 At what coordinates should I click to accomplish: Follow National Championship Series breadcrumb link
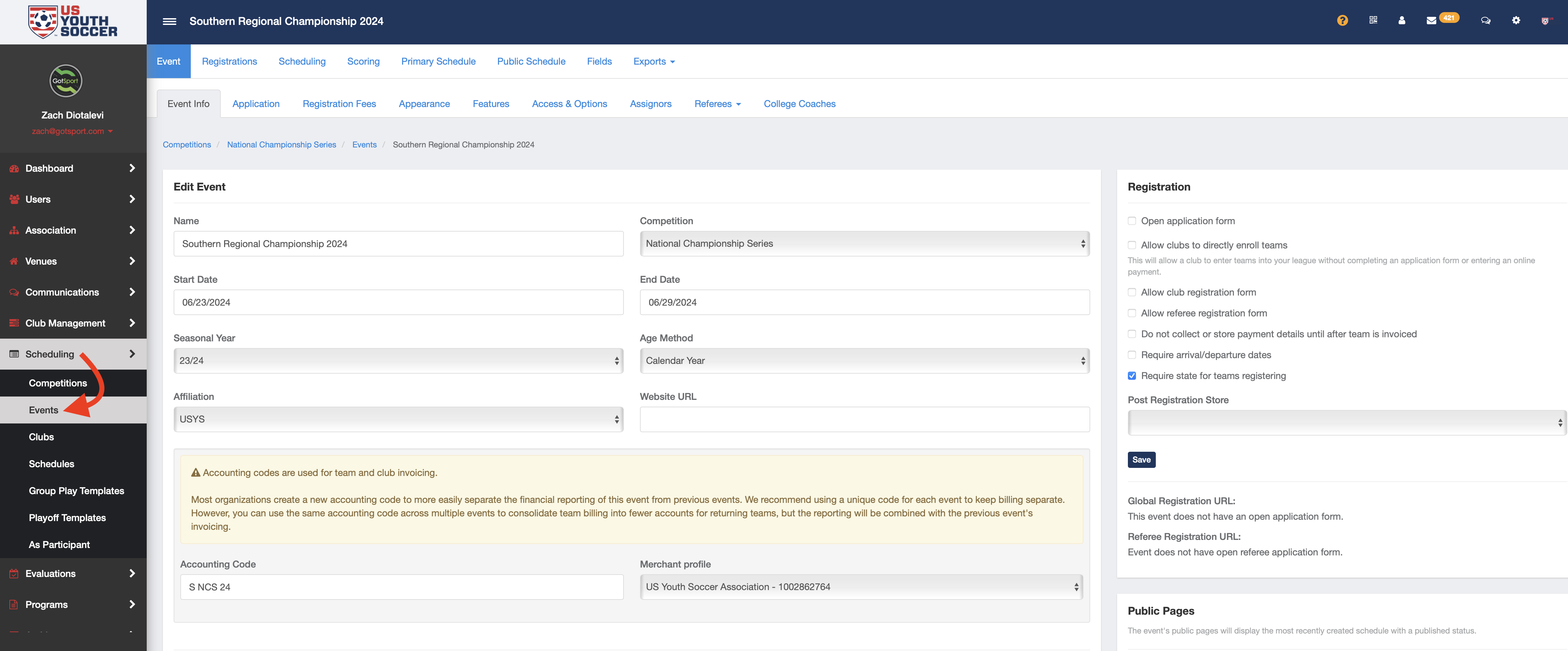281,145
